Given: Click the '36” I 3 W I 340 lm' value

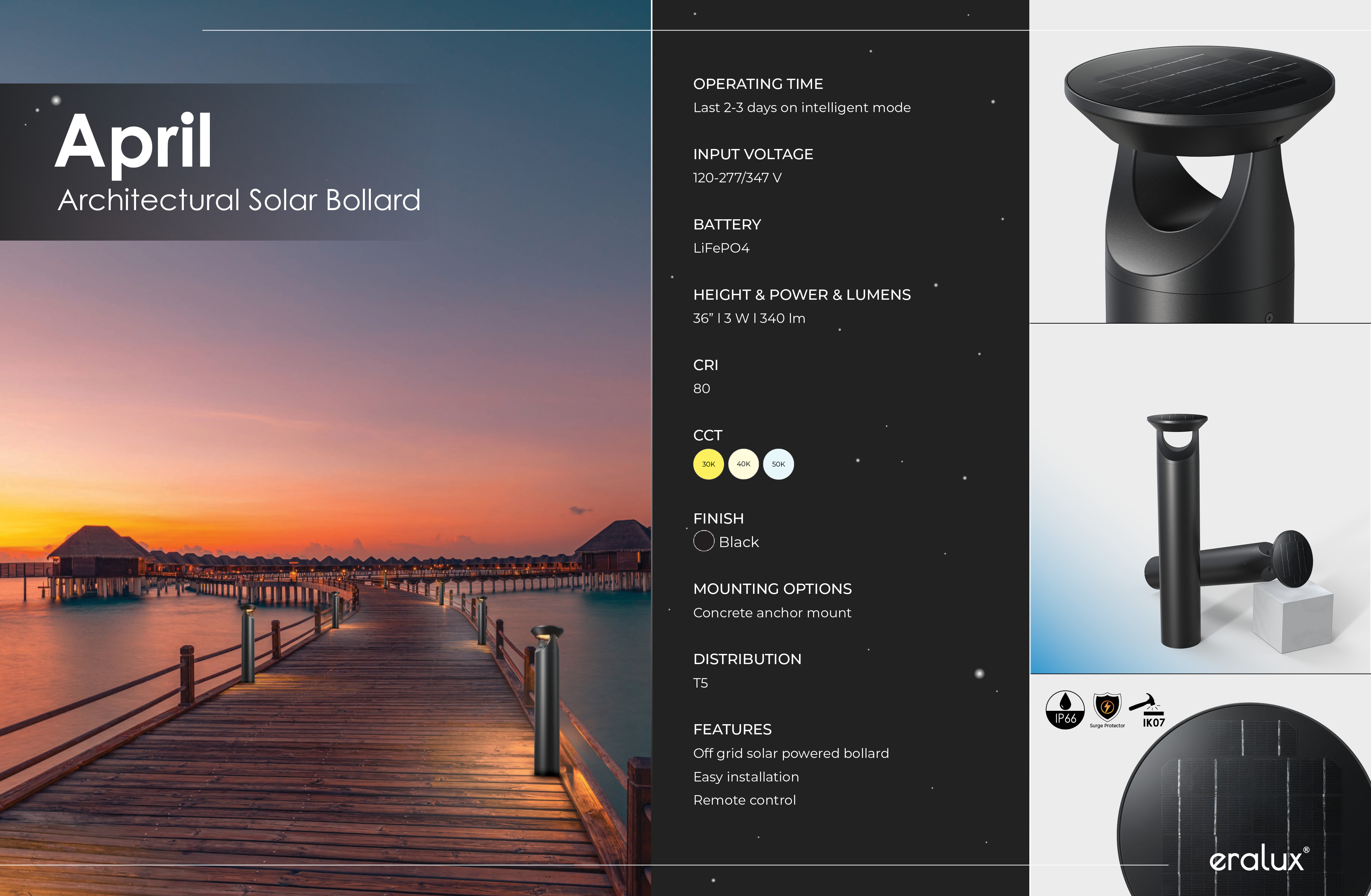Looking at the screenshot, I should click(749, 318).
